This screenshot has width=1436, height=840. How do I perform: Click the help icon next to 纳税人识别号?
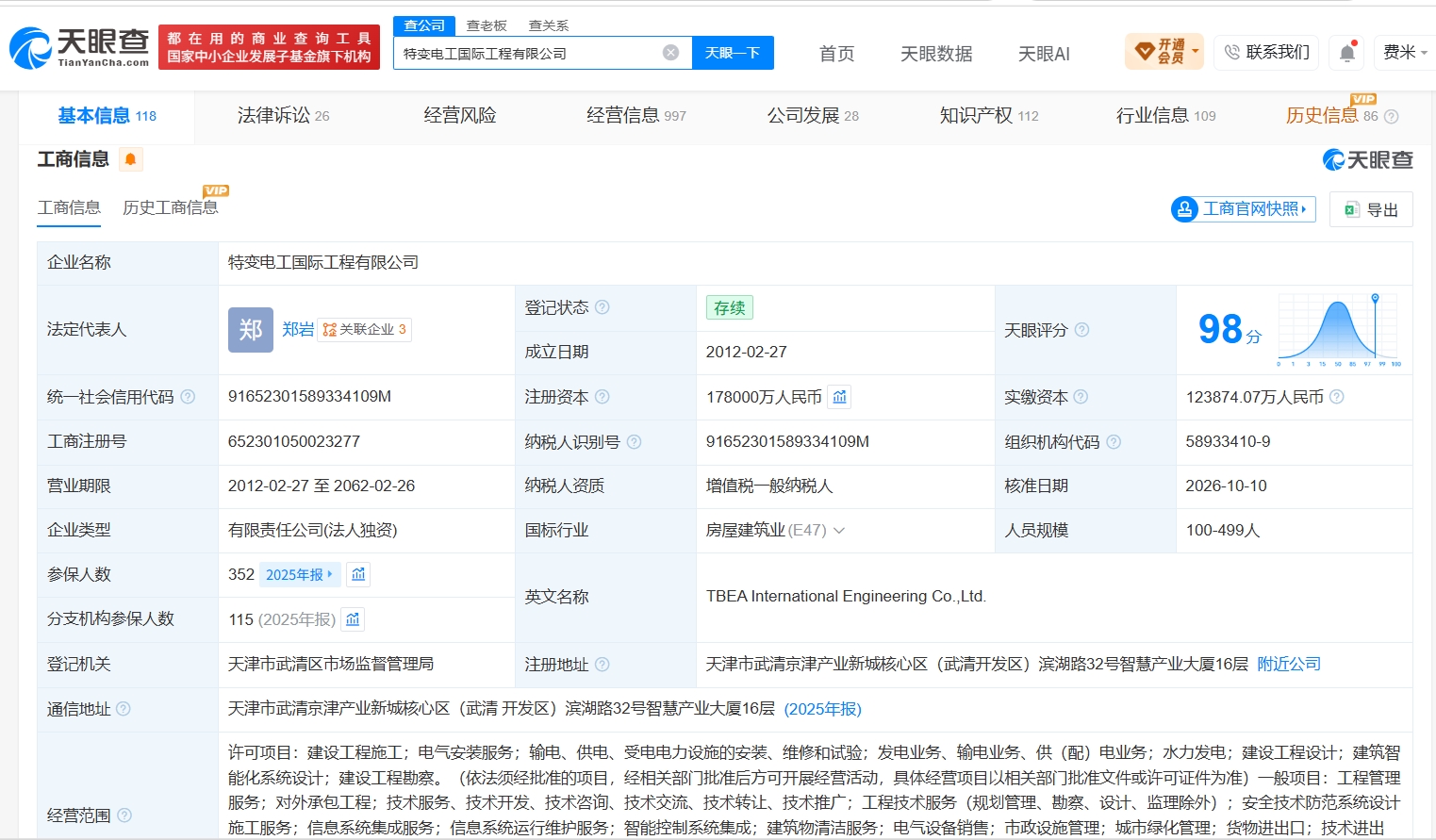point(634,441)
